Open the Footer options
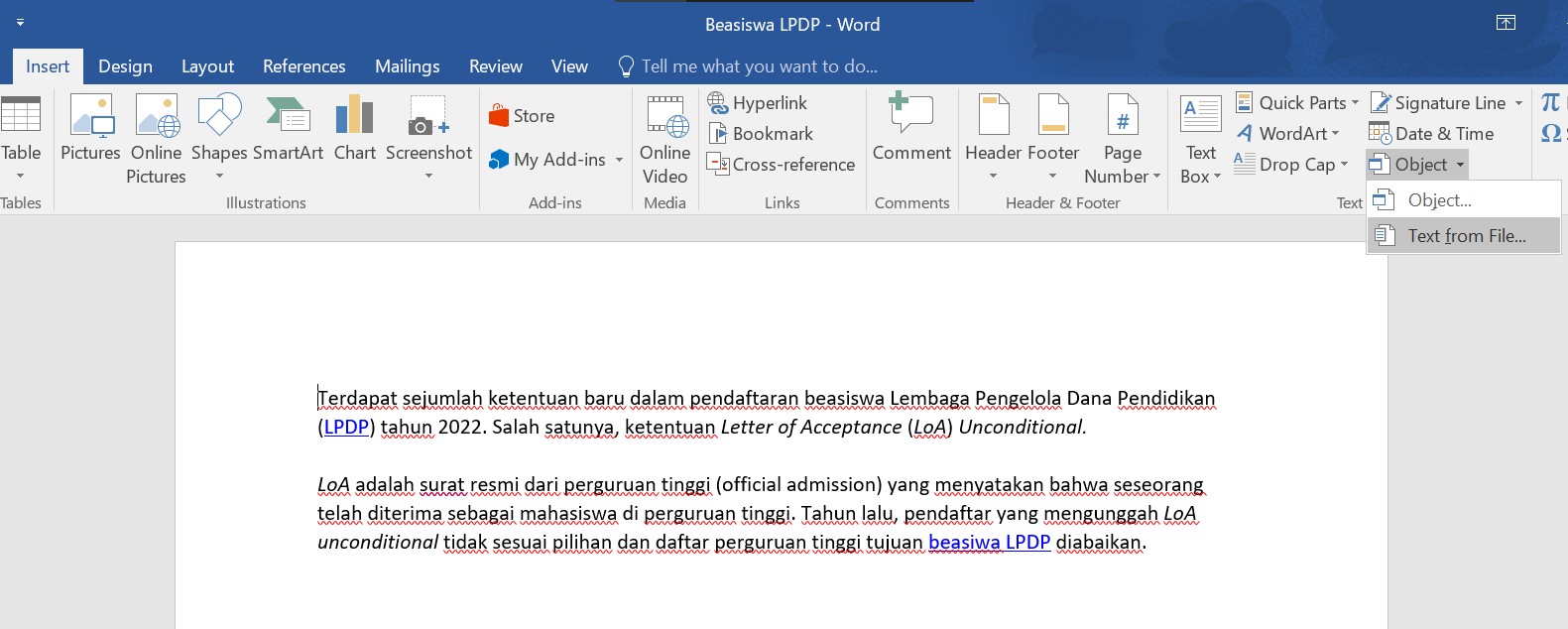The image size is (1568, 629). [1053, 139]
